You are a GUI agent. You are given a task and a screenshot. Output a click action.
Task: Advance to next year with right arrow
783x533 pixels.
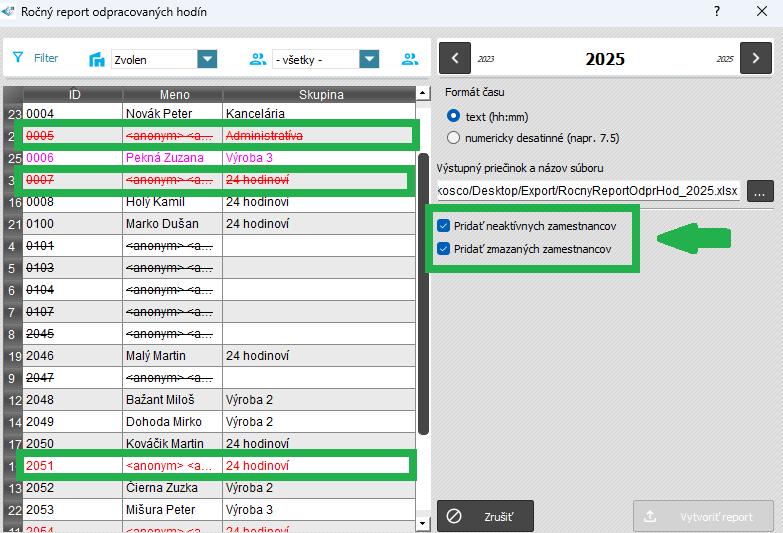coord(755,58)
